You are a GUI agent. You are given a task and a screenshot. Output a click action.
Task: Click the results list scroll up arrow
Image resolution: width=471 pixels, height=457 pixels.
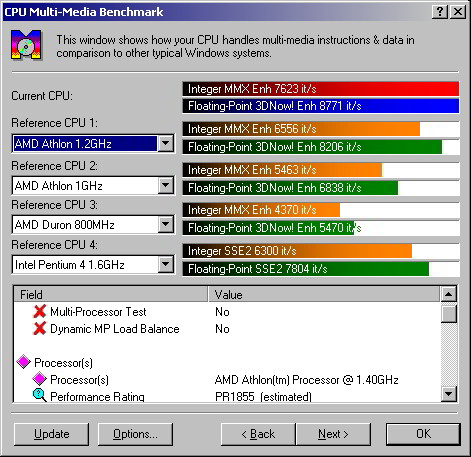point(449,294)
